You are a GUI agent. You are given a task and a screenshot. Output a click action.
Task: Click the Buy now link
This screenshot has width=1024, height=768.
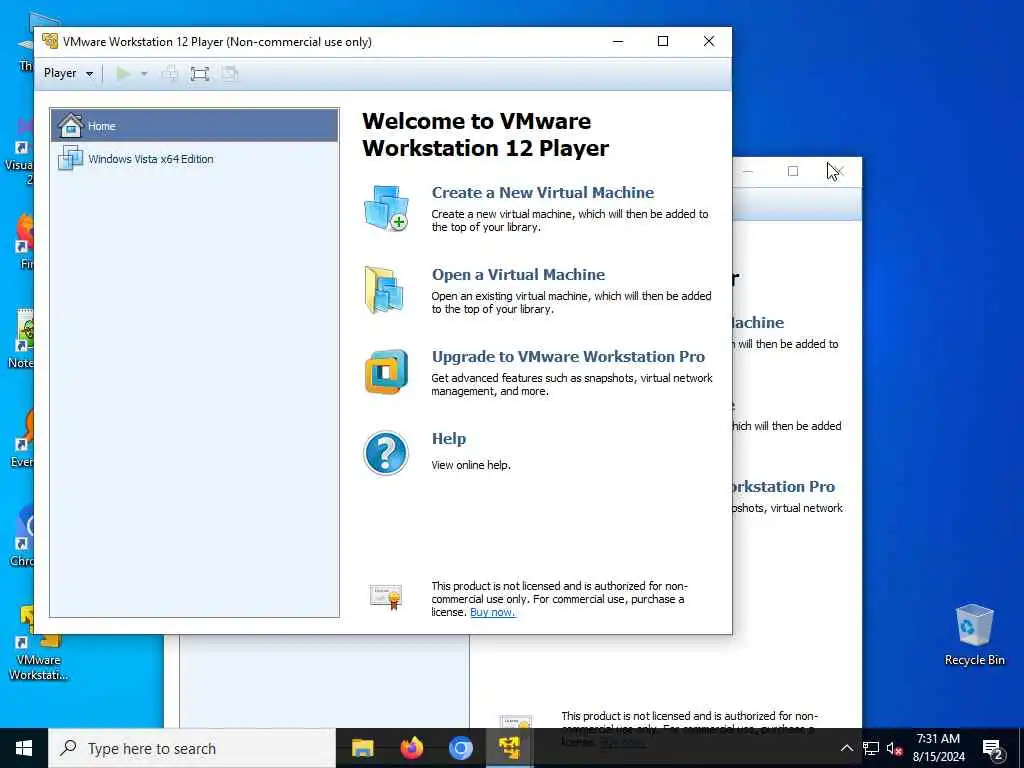point(492,612)
